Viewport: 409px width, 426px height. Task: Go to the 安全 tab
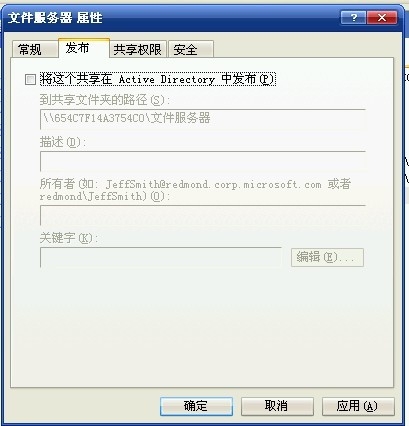click(x=191, y=49)
